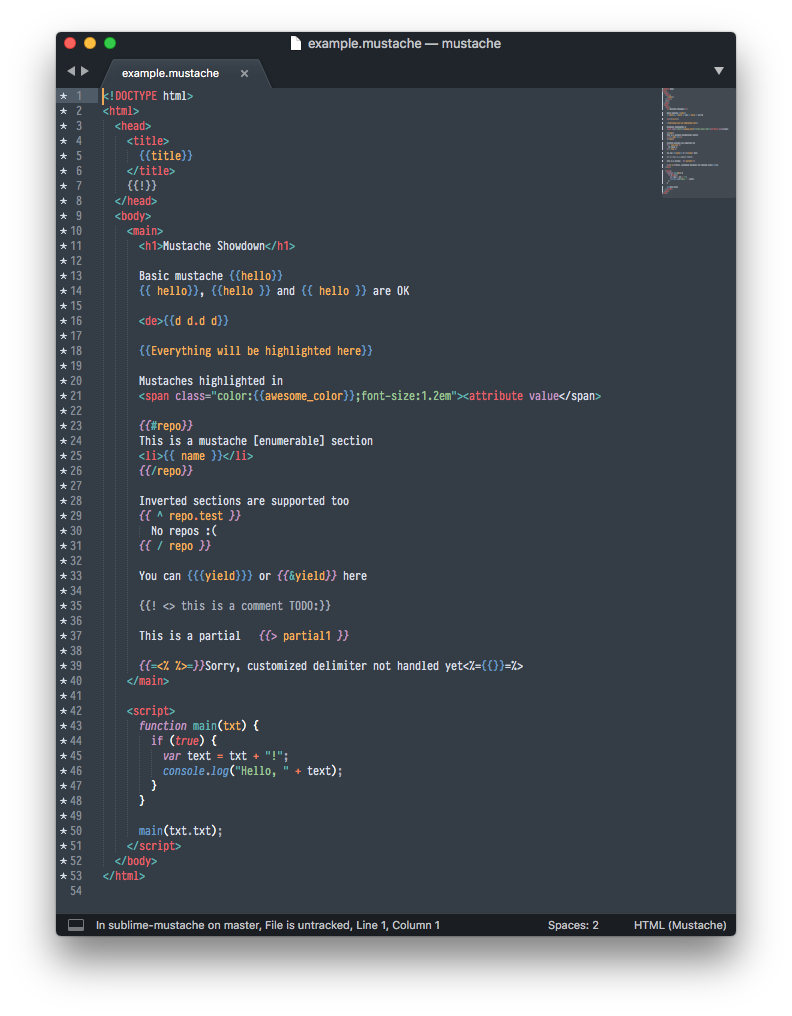Open the HTML (Mustache) syntax selector
792x1016 pixels.
(680, 925)
